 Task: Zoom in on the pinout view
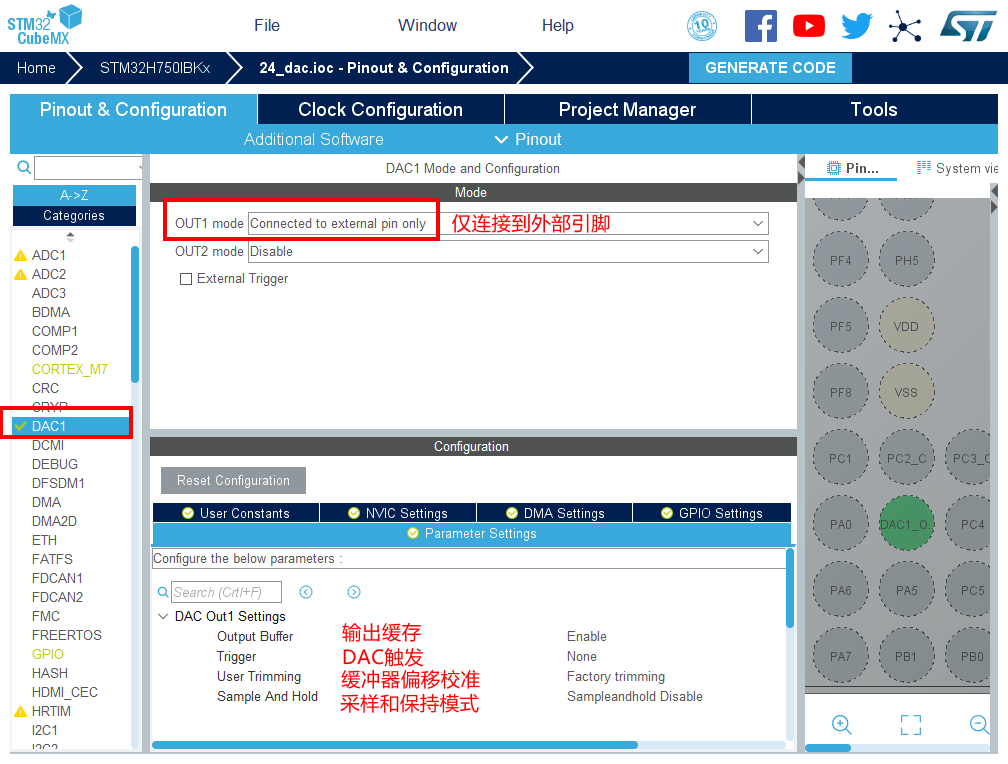pos(842,725)
